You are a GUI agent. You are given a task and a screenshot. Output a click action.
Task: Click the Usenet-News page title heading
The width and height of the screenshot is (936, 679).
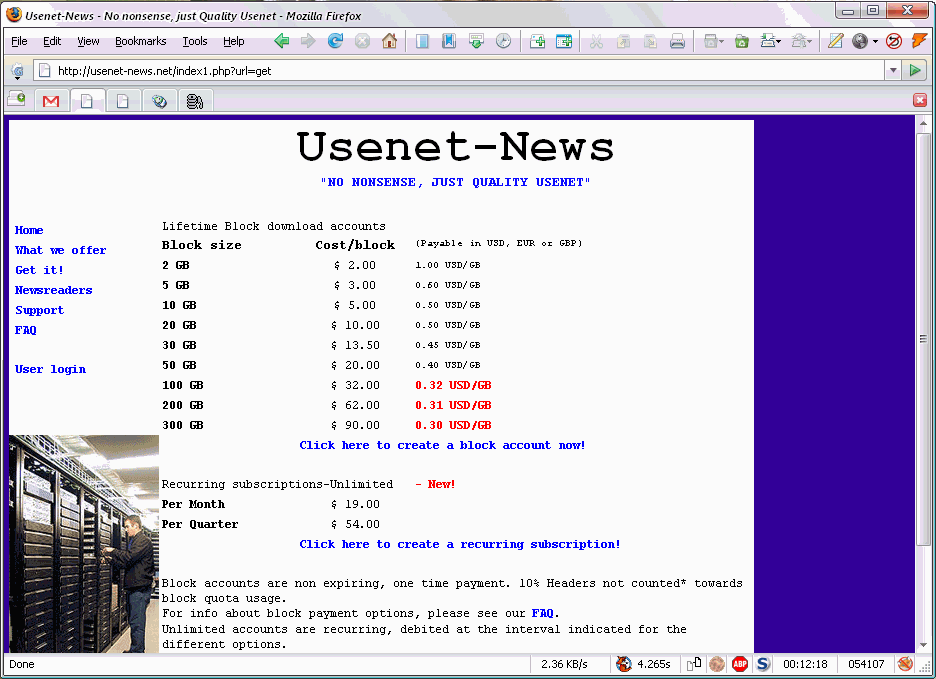[455, 146]
